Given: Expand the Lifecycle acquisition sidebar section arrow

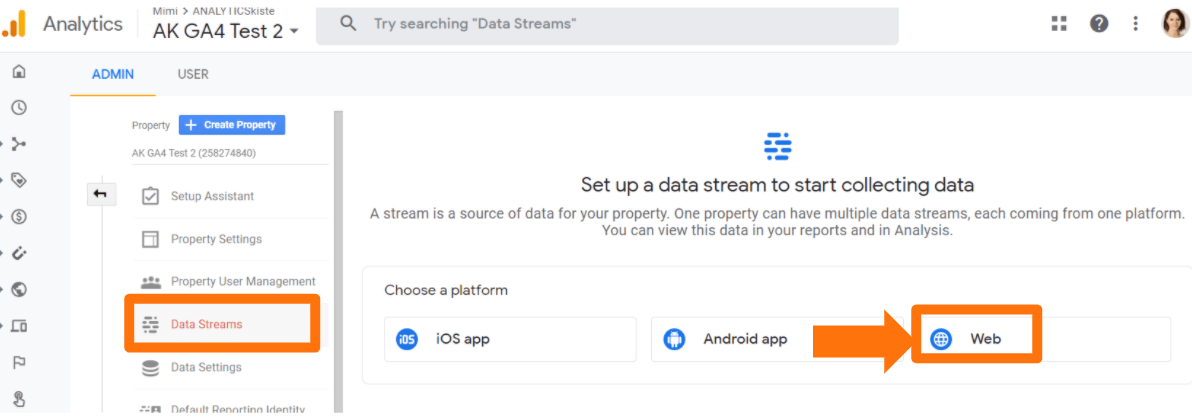Looking at the screenshot, I should point(3,144).
